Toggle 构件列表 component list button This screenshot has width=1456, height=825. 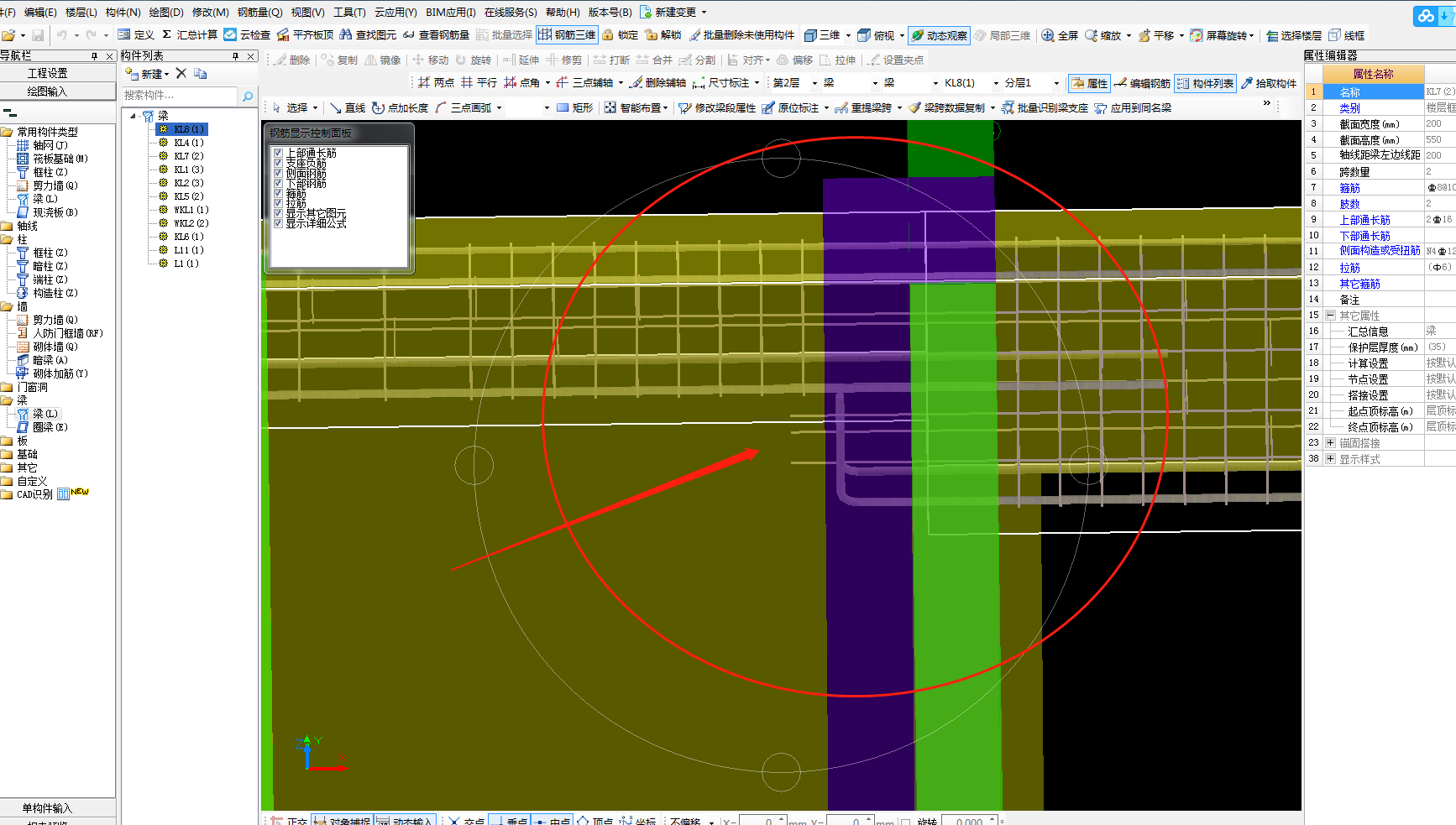pyautogui.click(x=1205, y=83)
